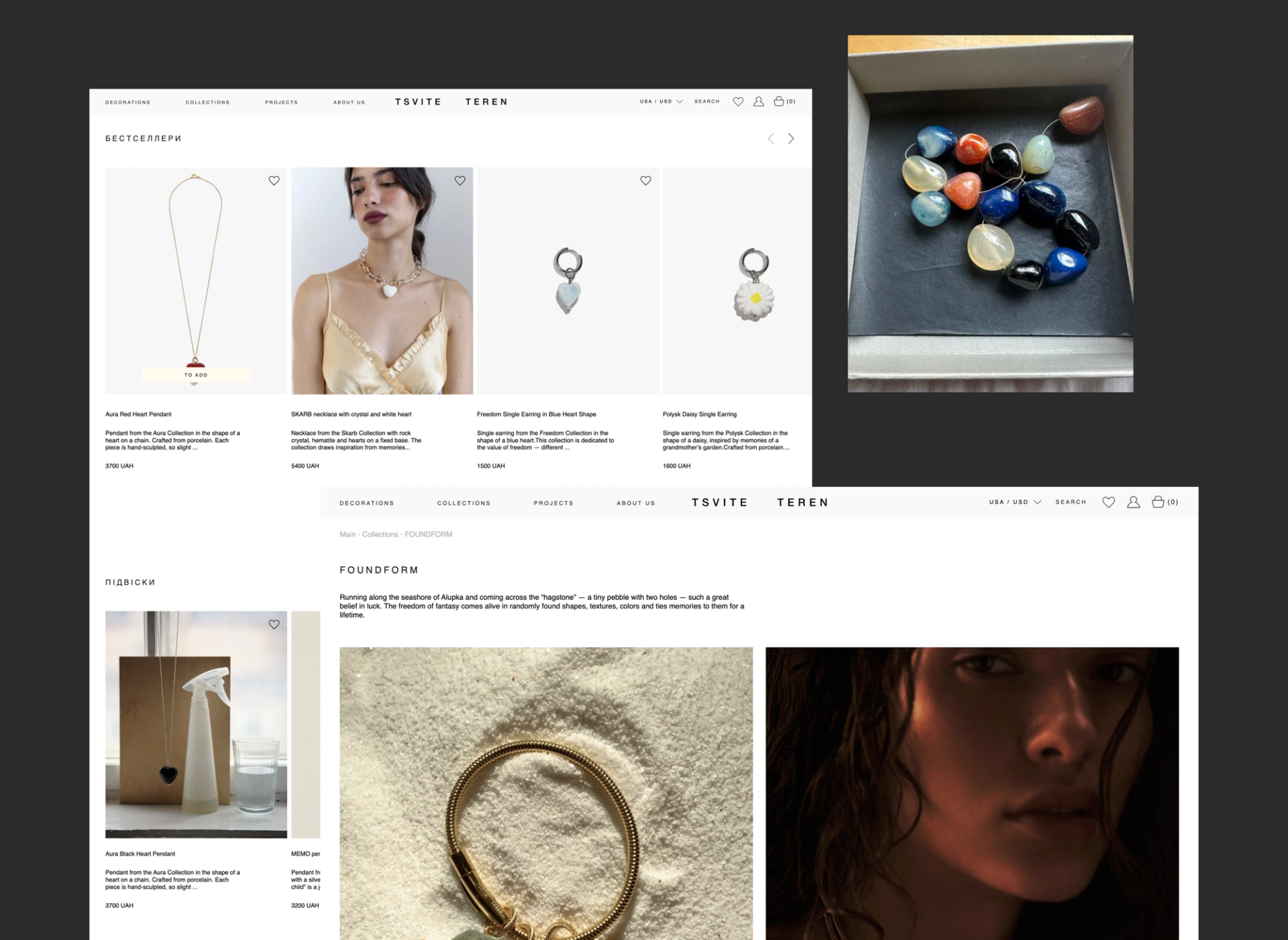Show next bestsellers with right arrow
The height and width of the screenshot is (940, 1288).
click(792, 138)
